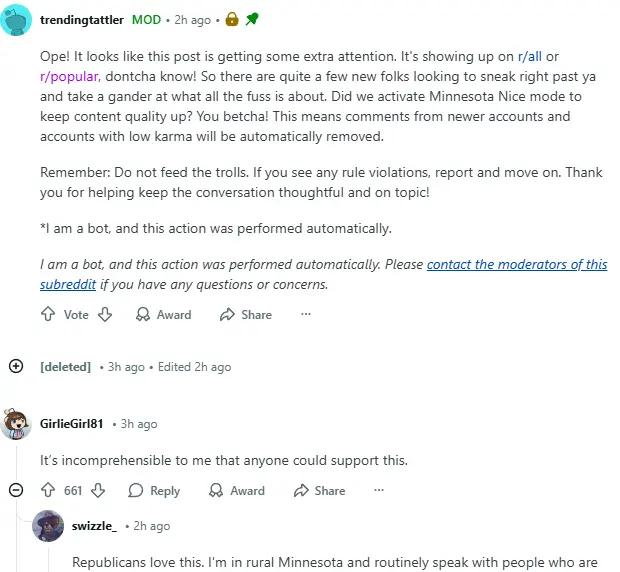Share the trendingtattler mod comment
Viewport: 620px width, 572px height.
pyautogui.click(x=246, y=314)
